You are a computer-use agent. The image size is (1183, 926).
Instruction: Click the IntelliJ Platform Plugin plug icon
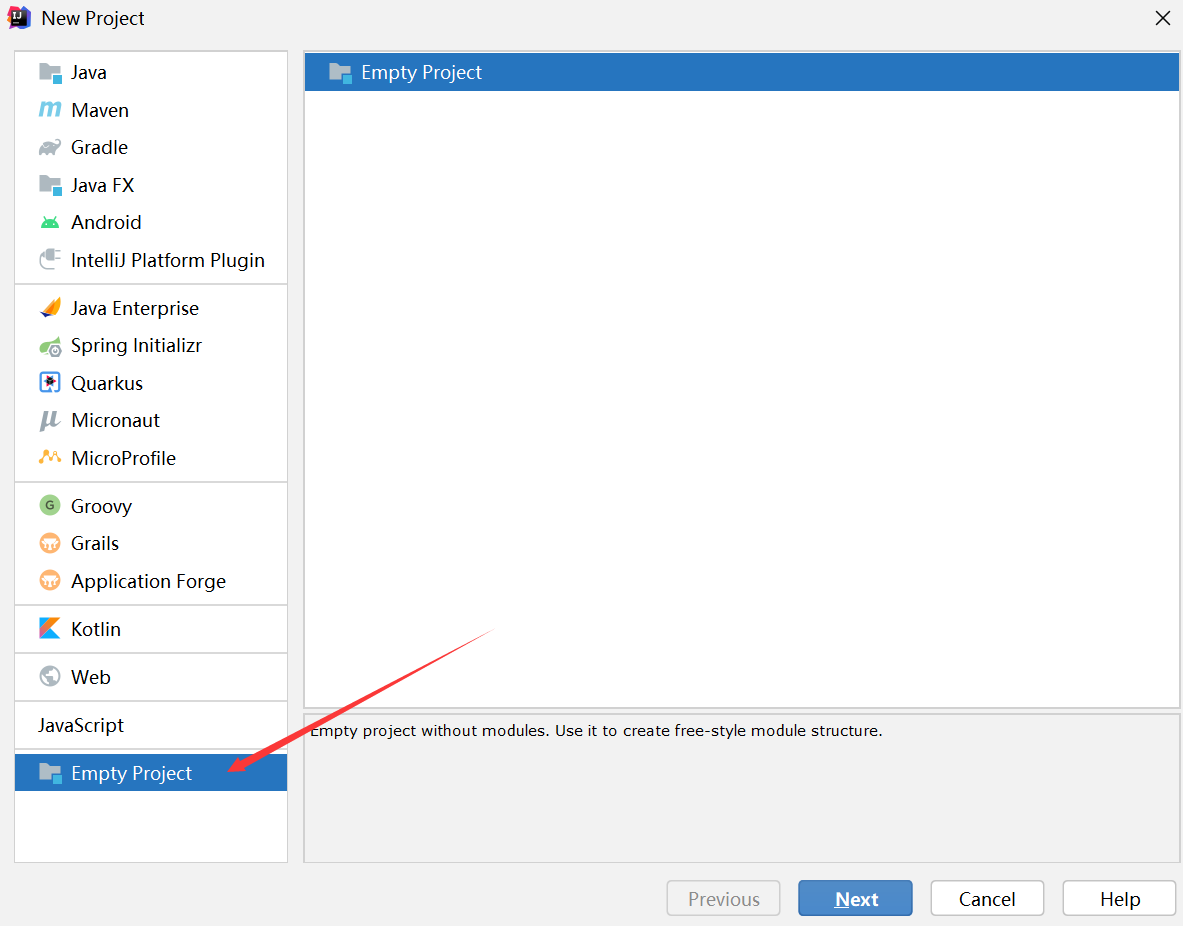tap(50, 260)
